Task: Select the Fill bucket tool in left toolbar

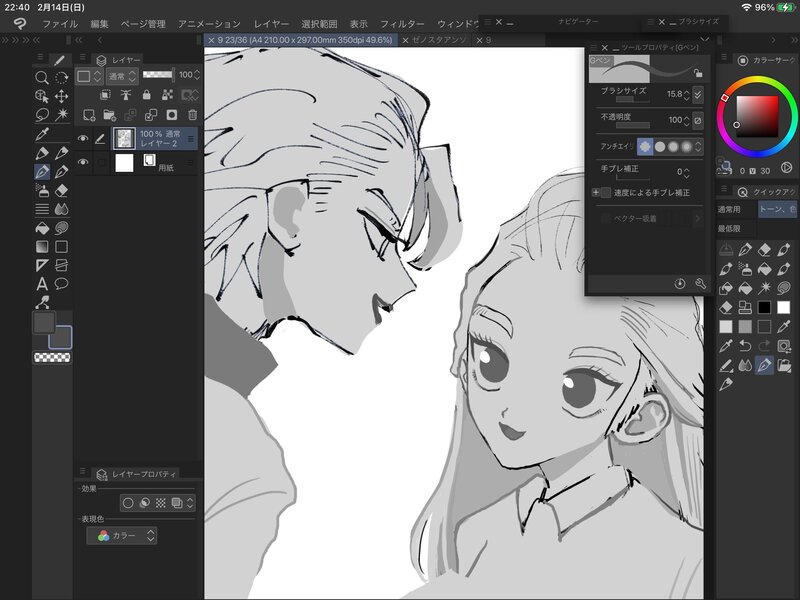Action: click(42, 228)
